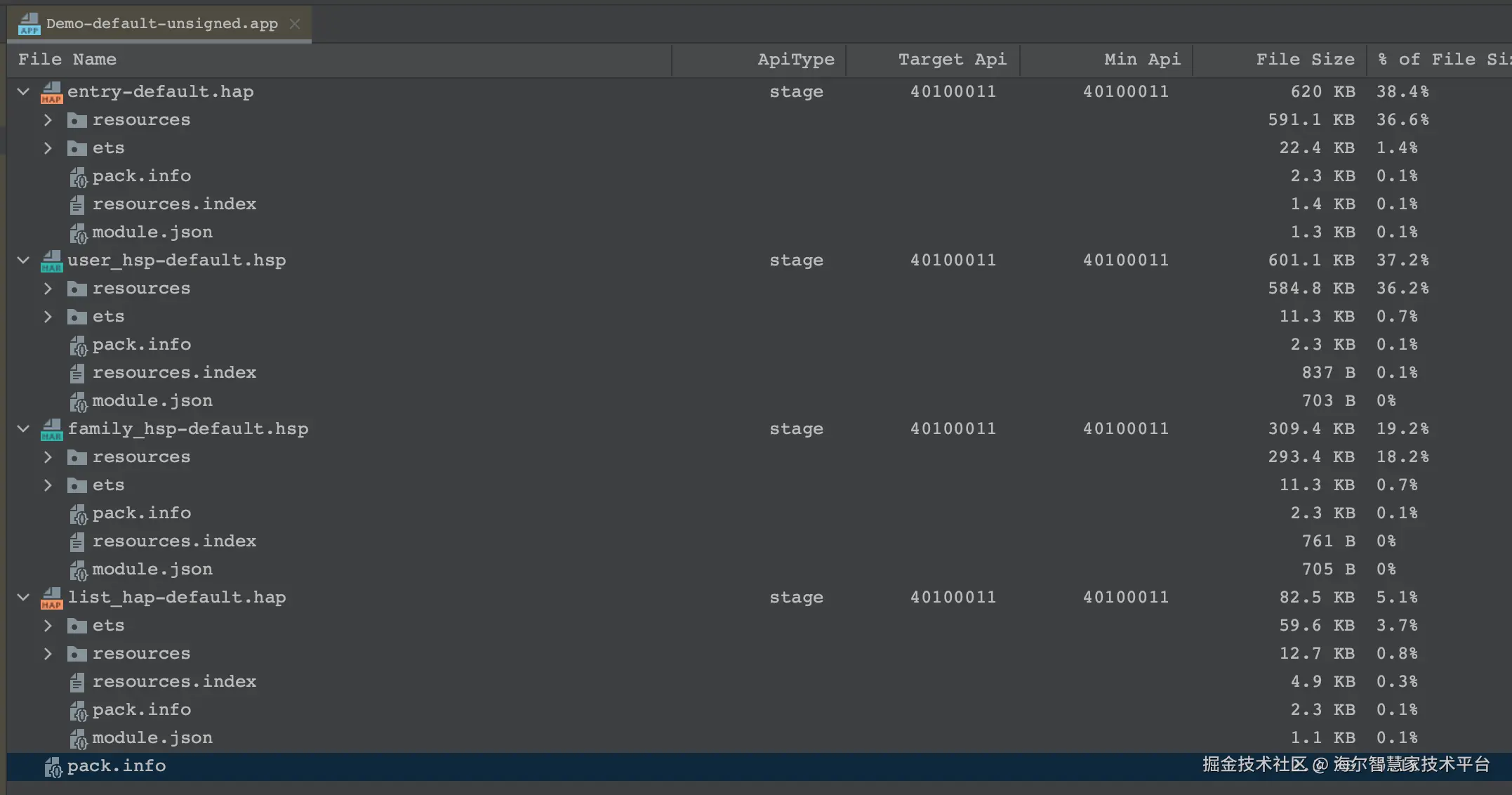Collapse the list_hap-default.hap node

23,598
